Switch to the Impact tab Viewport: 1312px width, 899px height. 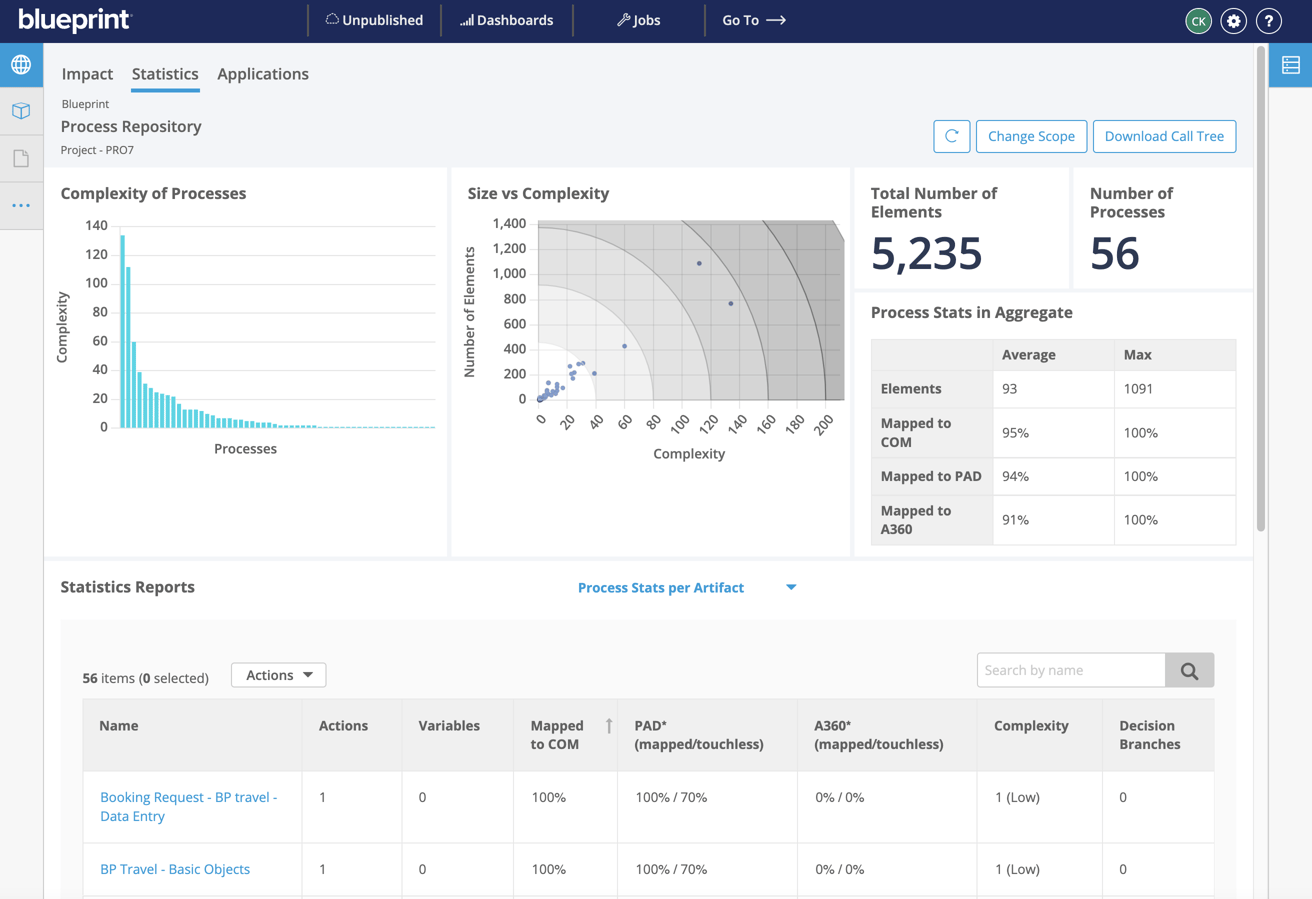(87, 74)
